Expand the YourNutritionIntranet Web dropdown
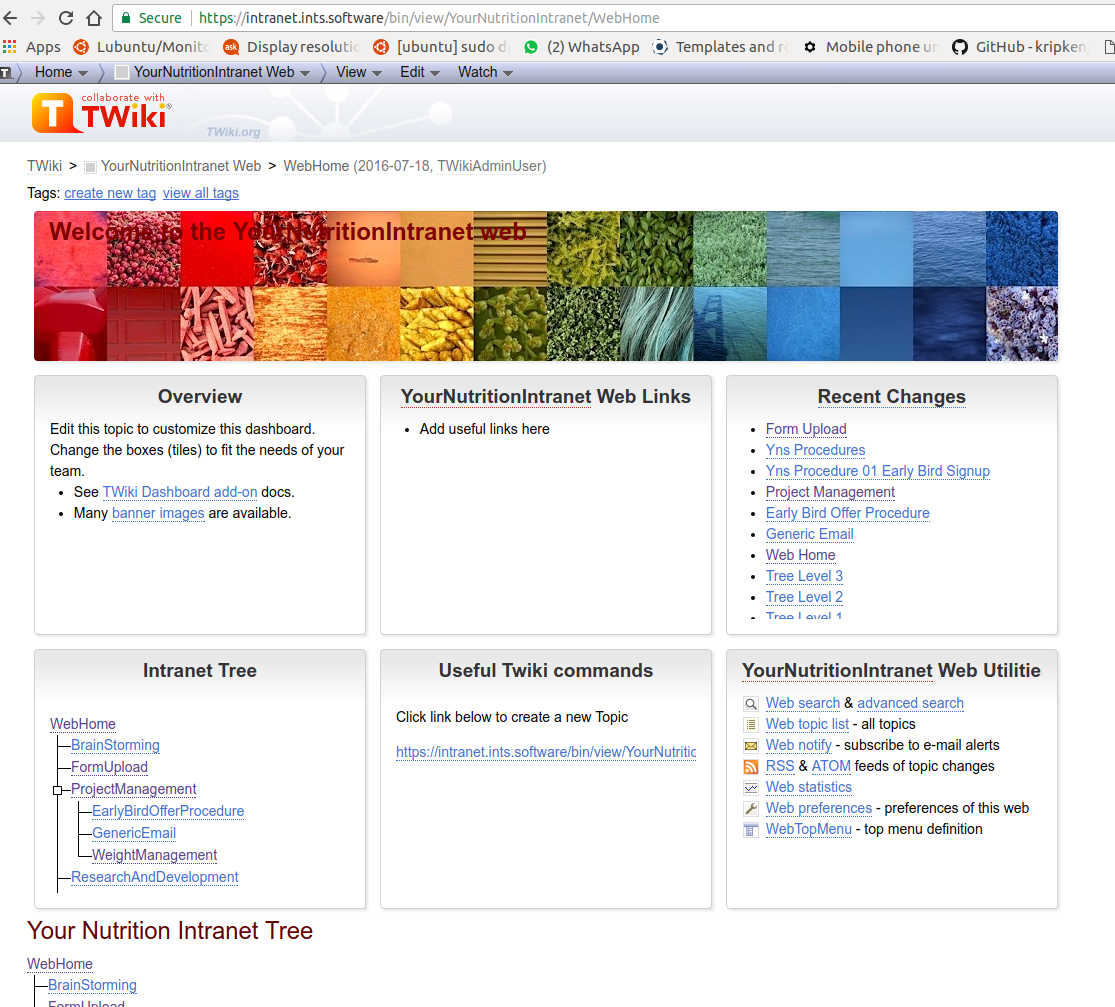Viewport: 1115px width, 1007px height. pos(214,72)
